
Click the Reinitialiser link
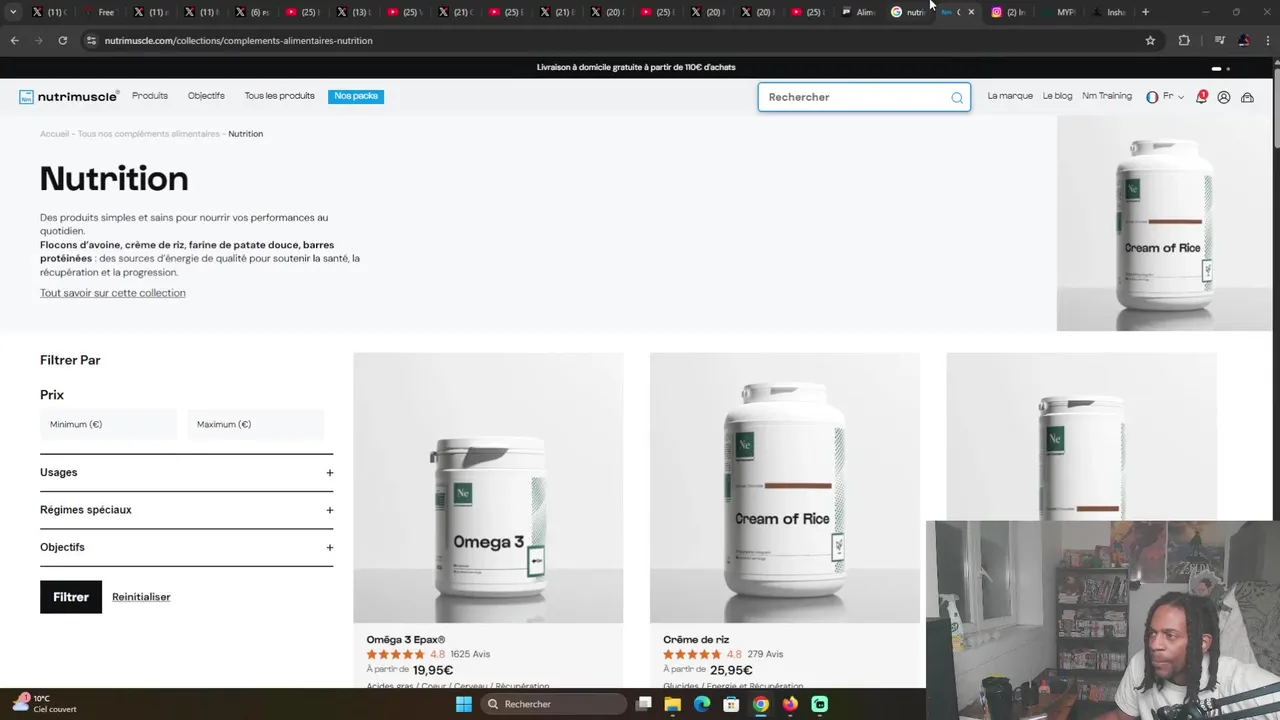coord(141,597)
